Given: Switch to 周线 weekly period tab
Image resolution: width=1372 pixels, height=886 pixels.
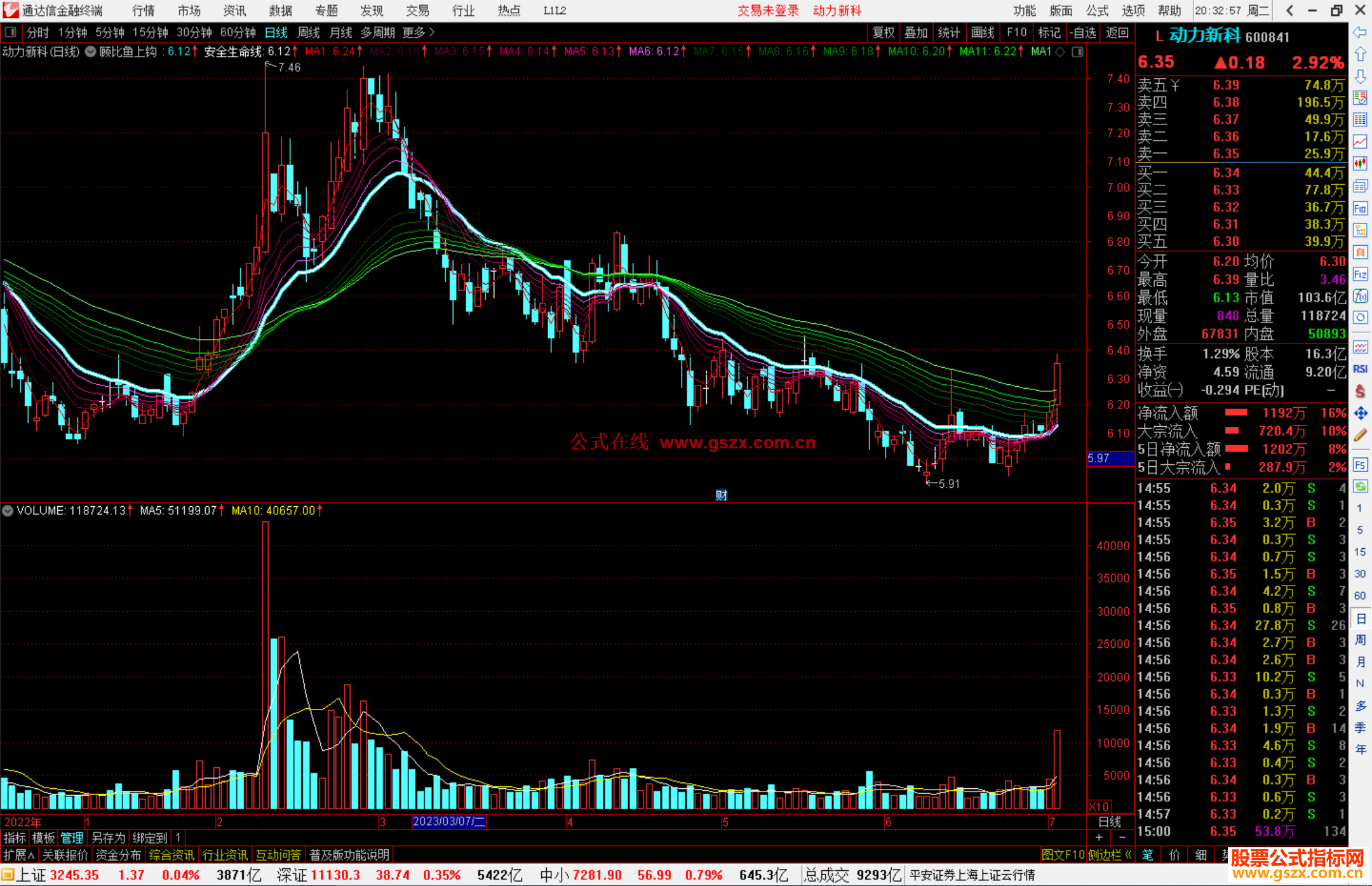Looking at the screenshot, I should [x=309, y=32].
